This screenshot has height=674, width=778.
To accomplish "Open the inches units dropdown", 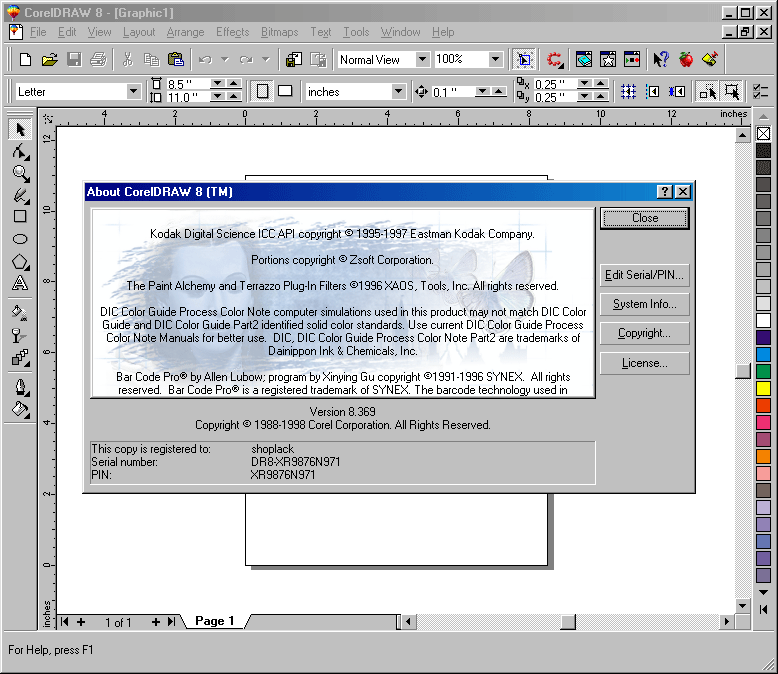I will pos(398,91).
